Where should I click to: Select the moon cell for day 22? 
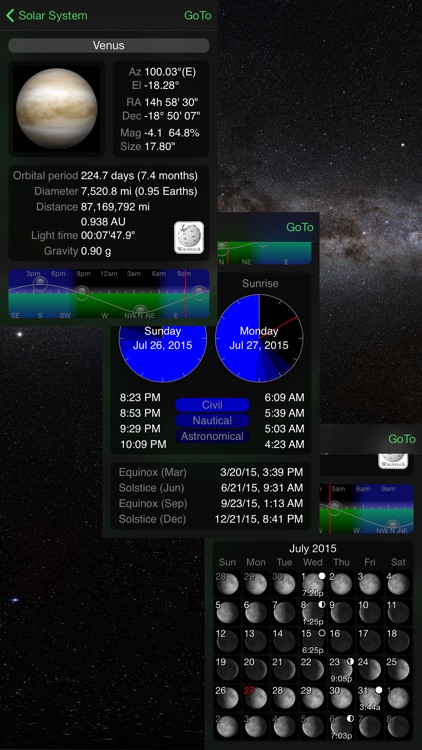coord(313,669)
